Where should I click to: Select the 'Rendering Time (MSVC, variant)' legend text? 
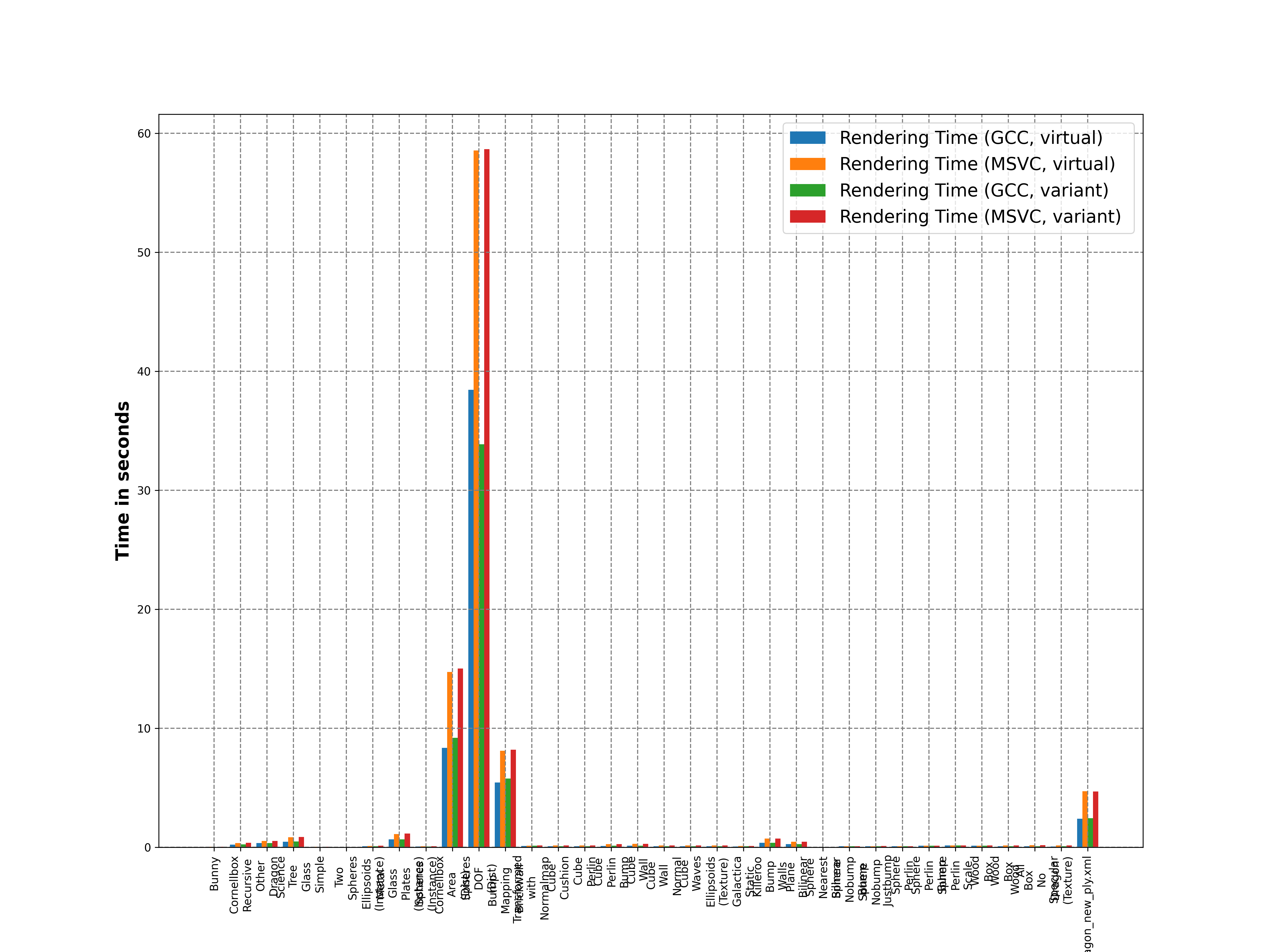[980, 216]
